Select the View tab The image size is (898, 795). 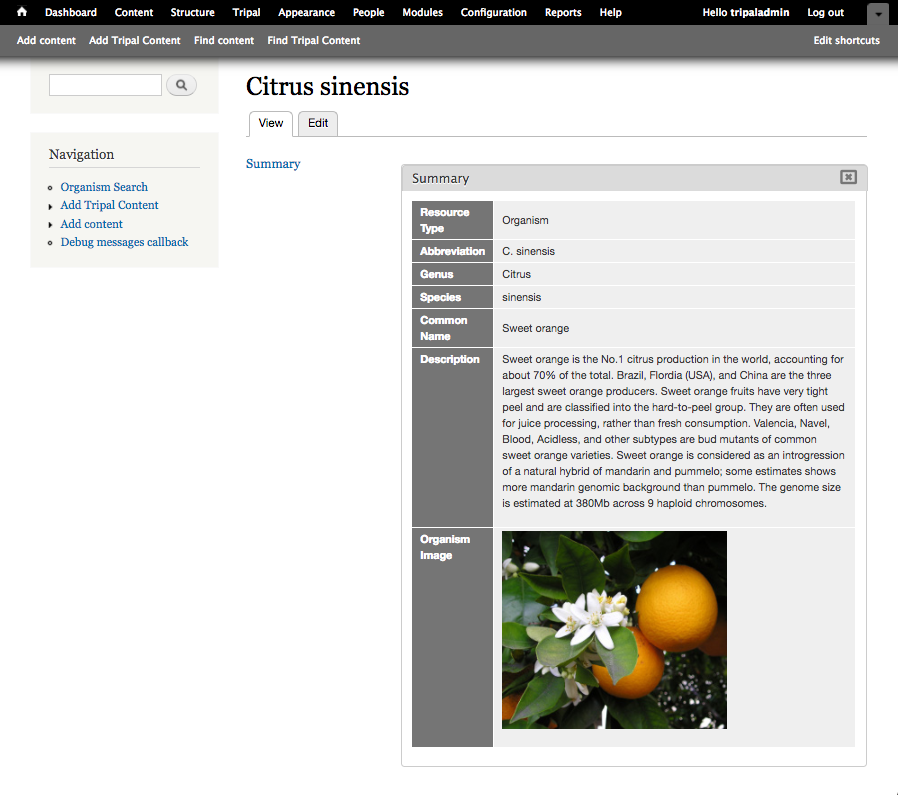click(271, 123)
